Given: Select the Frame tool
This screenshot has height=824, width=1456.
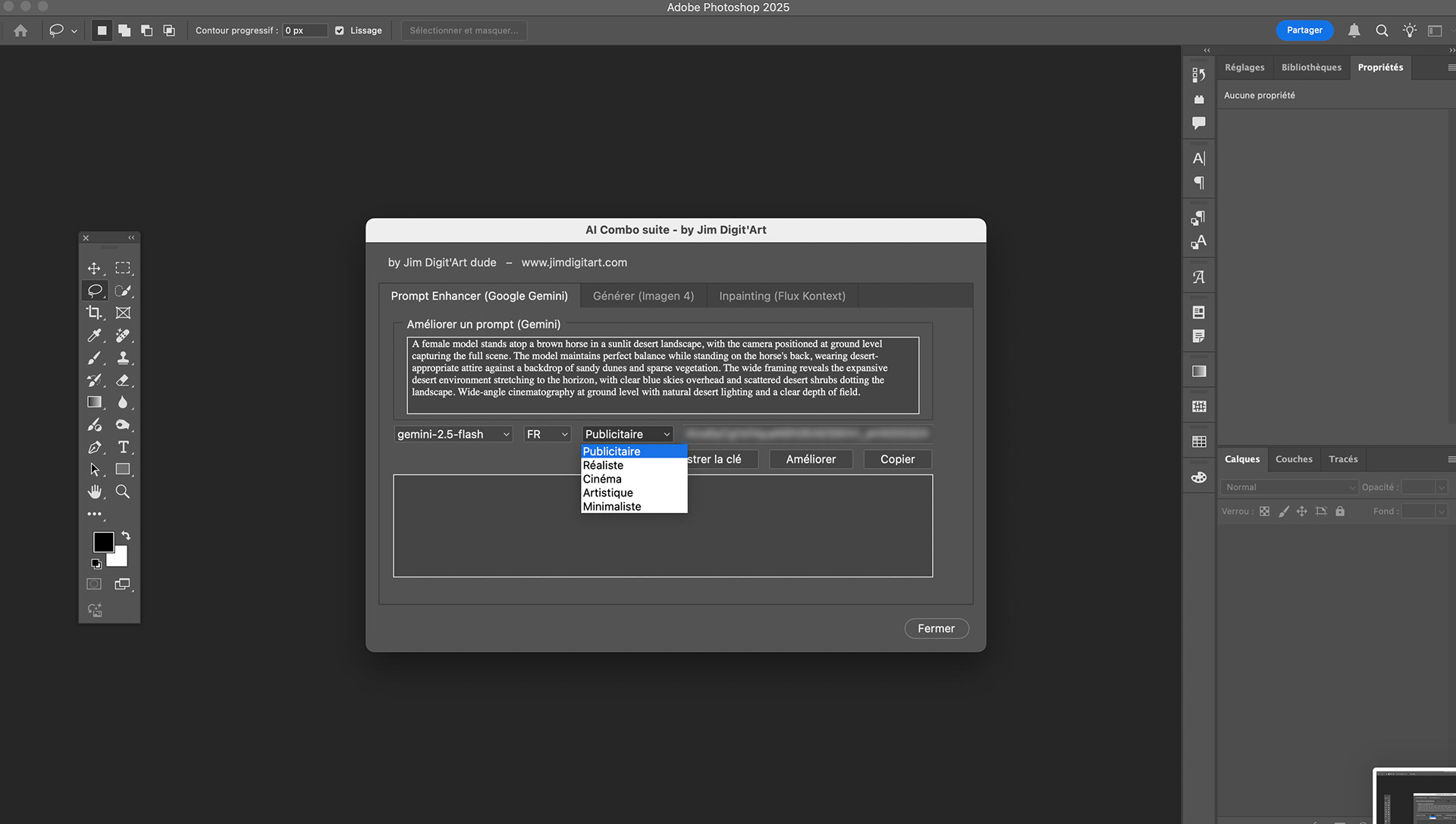Looking at the screenshot, I should pyautogui.click(x=123, y=313).
